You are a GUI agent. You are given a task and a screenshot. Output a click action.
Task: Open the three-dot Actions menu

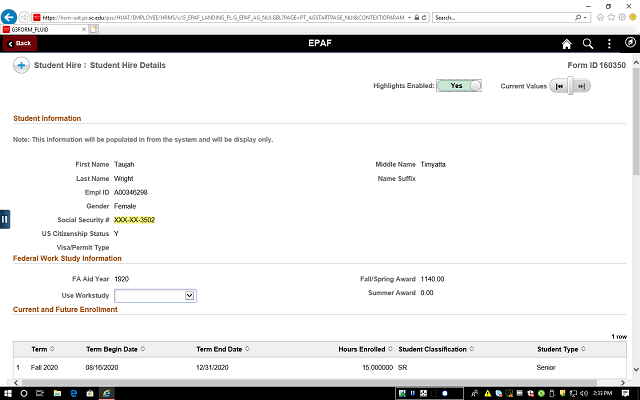(x=609, y=44)
